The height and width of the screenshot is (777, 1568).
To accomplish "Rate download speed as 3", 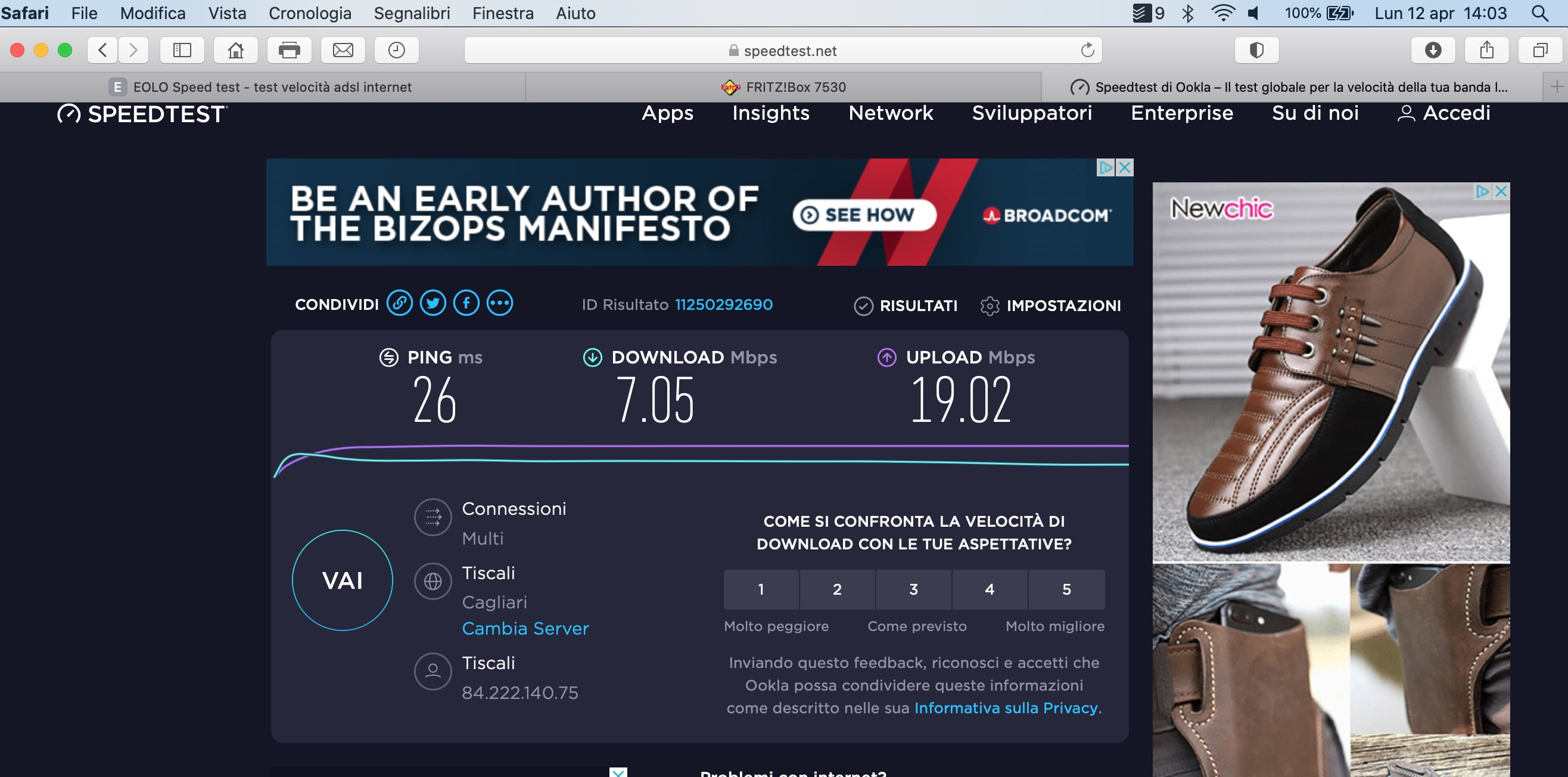I will (914, 589).
